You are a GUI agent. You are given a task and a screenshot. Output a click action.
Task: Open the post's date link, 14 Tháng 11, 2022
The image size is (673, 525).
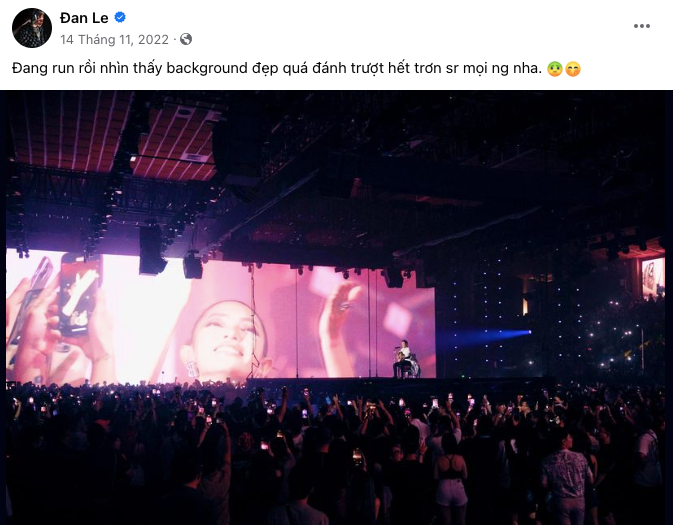click(x=115, y=39)
